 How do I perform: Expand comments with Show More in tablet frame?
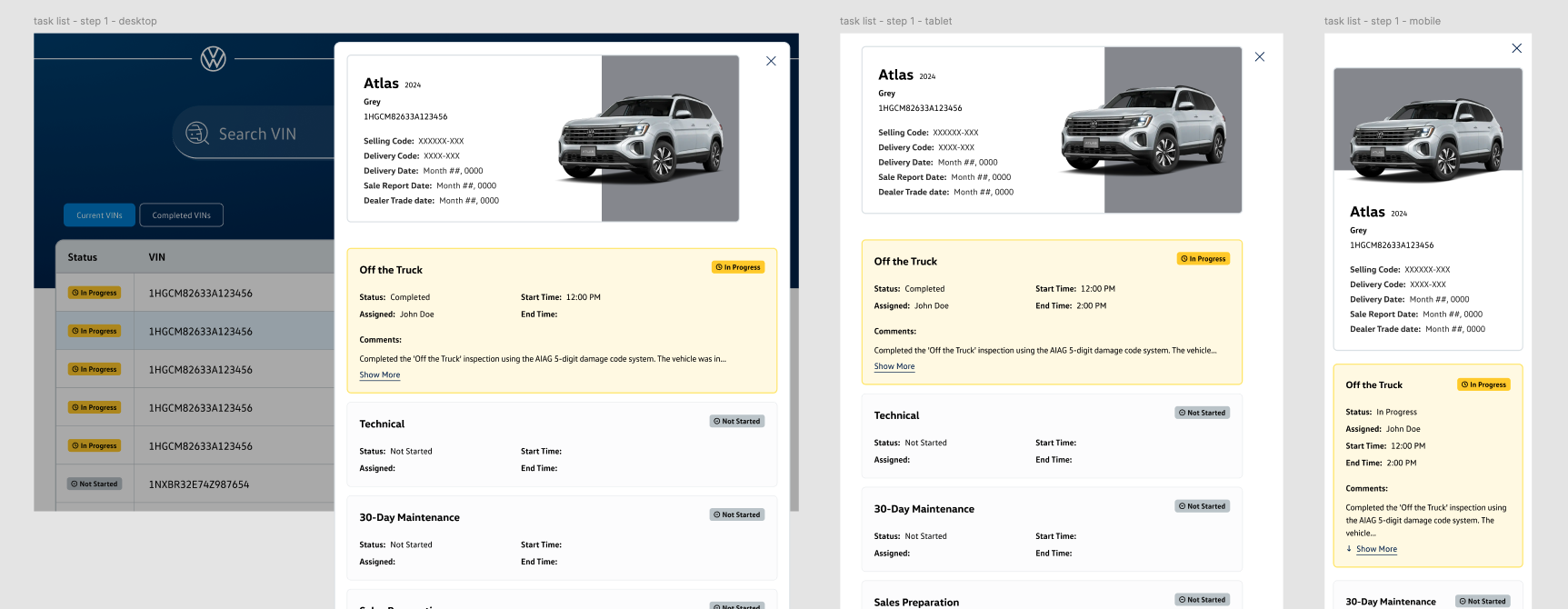point(894,366)
